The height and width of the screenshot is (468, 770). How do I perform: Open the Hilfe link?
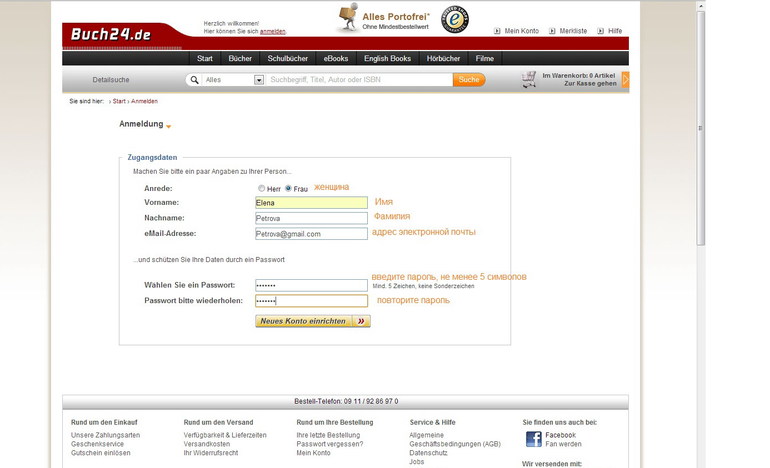coord(615,31)
